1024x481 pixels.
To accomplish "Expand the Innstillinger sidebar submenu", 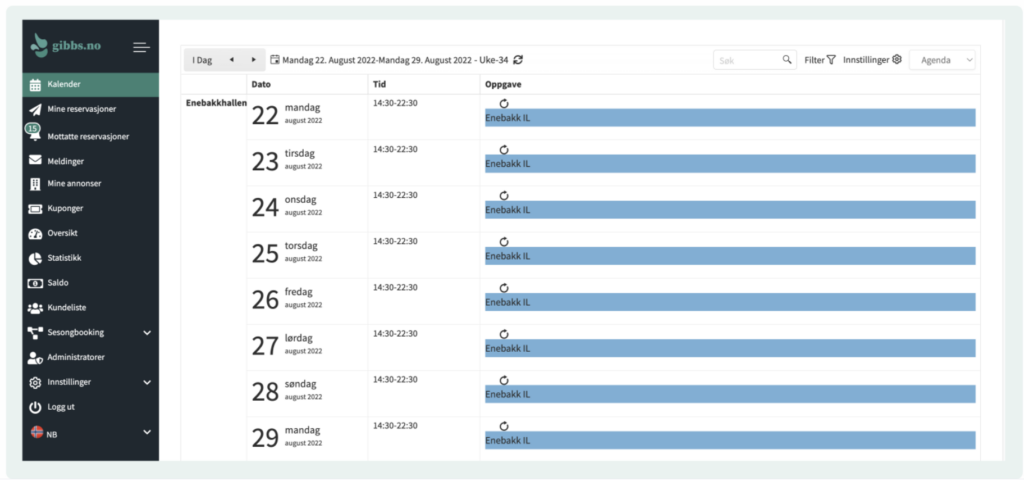I will [147, 382].
